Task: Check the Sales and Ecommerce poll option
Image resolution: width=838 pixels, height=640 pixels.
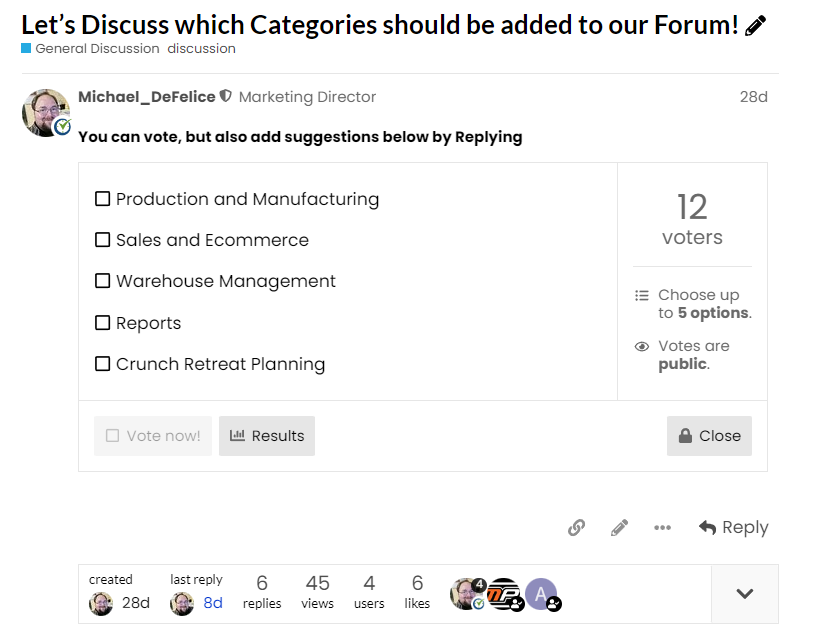Action: (103, 240)
